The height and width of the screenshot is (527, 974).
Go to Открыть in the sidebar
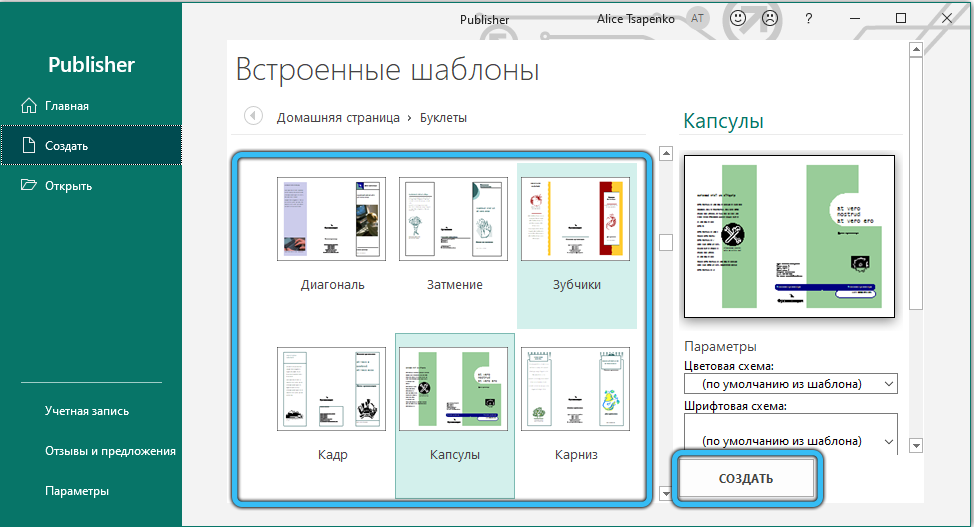click(91, 185)
